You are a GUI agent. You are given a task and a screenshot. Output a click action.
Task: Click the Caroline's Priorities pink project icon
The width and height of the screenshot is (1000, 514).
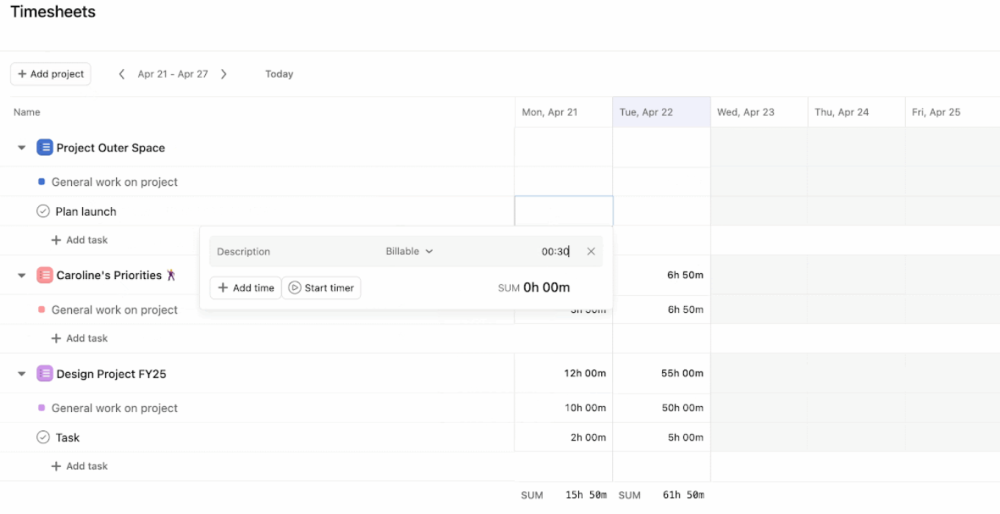tap(44, 275)
